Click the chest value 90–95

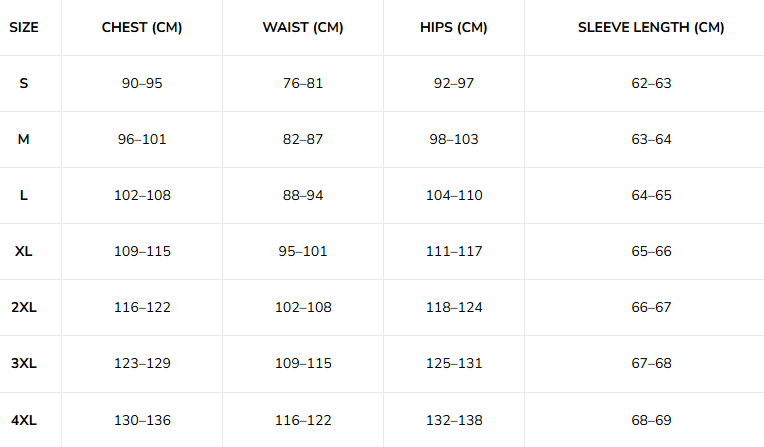pyautogui.click(x=142, y=83)
